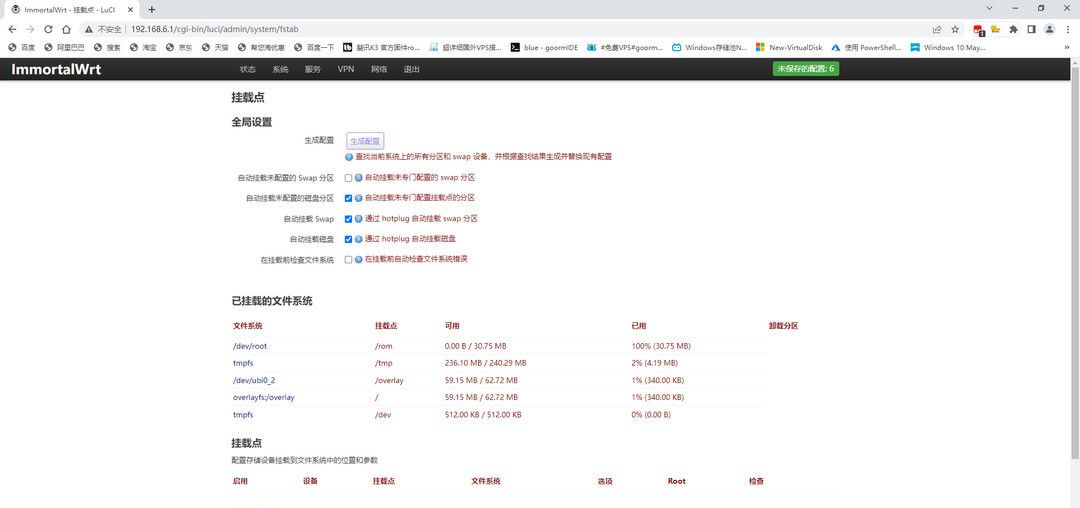1080x508 pixels.
Task: Open the New-VirtualDisk bookmark
Action: 789,47
